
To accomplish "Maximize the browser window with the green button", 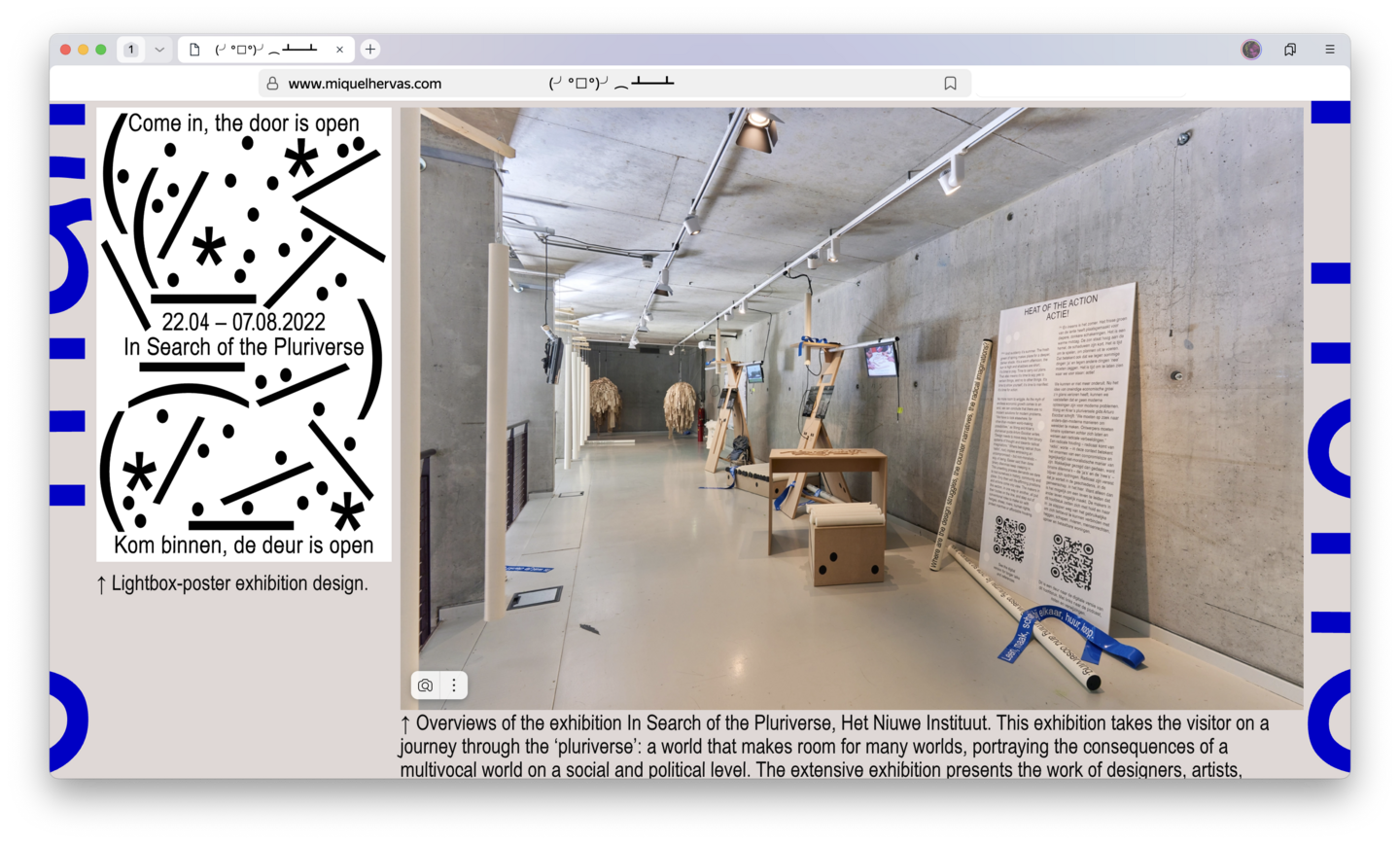I will [x=101, y=50].
